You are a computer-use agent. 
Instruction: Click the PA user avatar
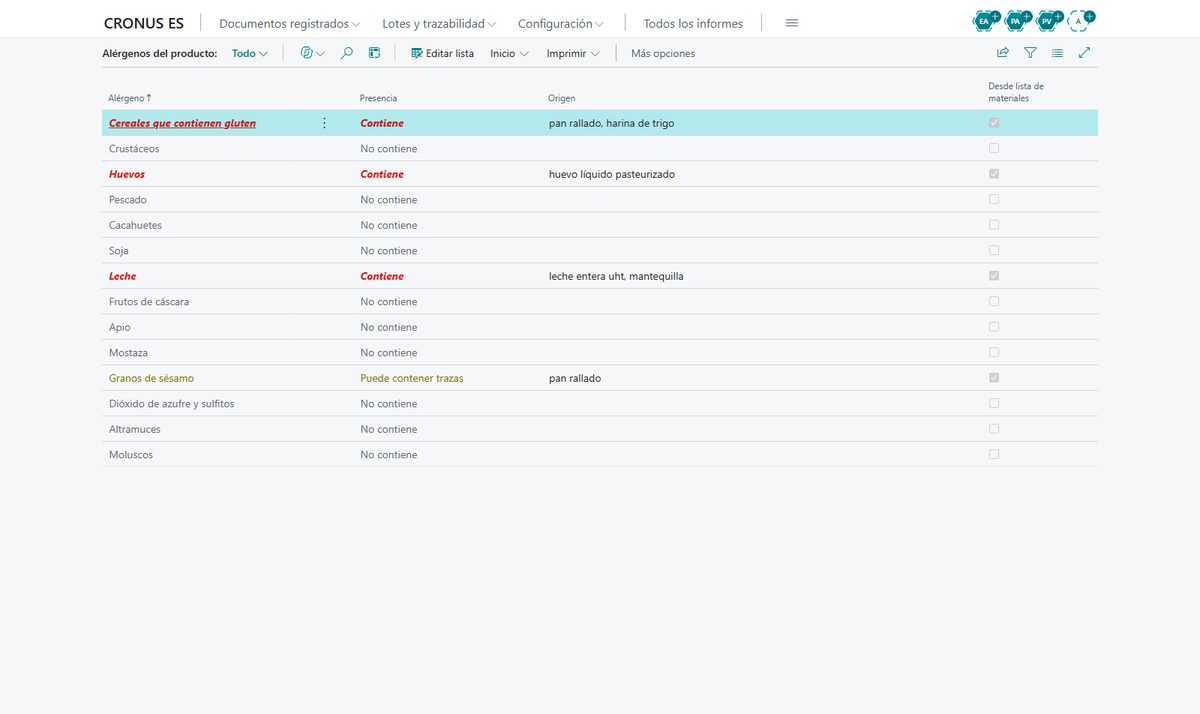[x=1016, y=21]
